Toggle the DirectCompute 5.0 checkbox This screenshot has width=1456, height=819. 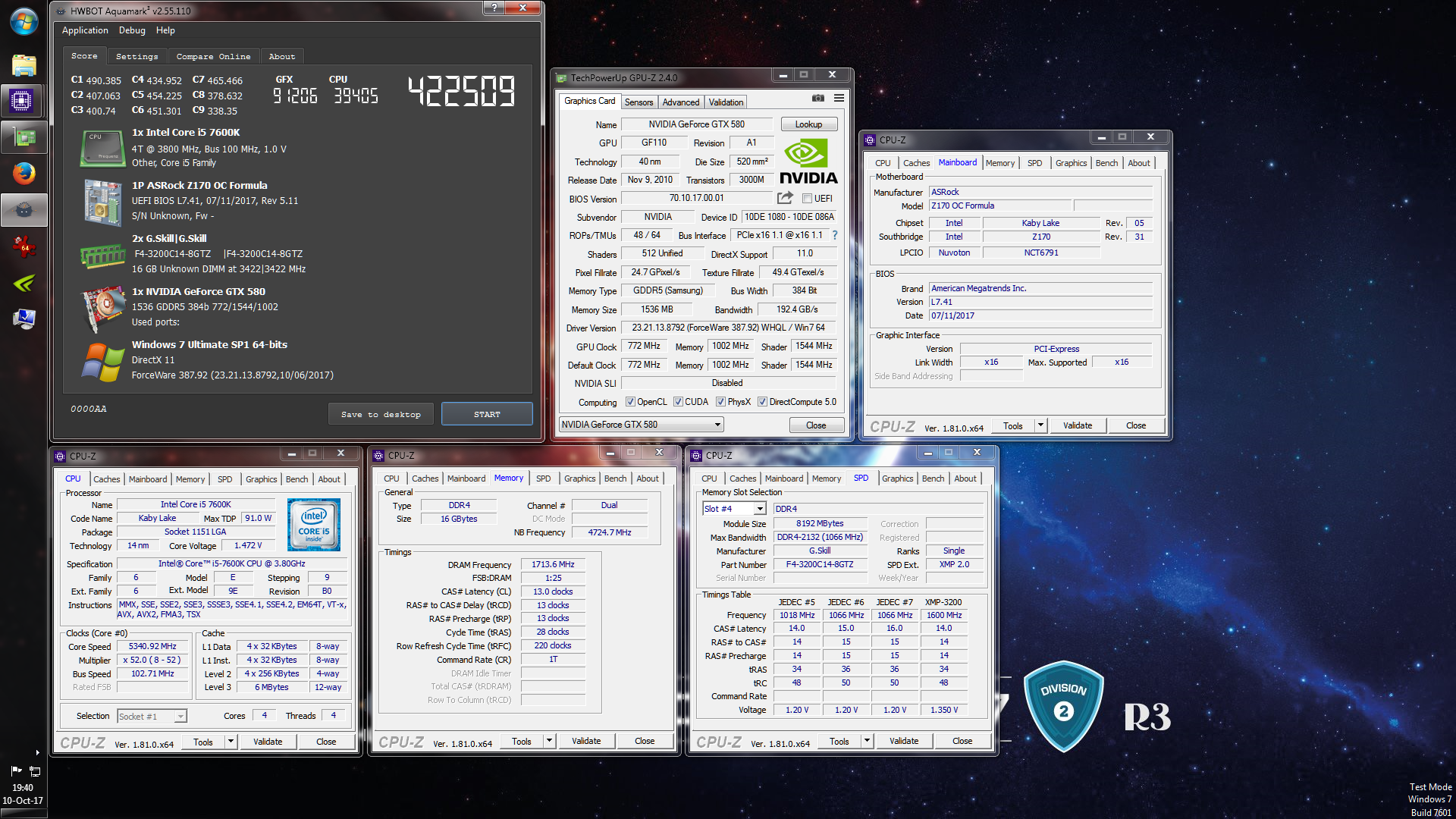[x=762, y=402]
